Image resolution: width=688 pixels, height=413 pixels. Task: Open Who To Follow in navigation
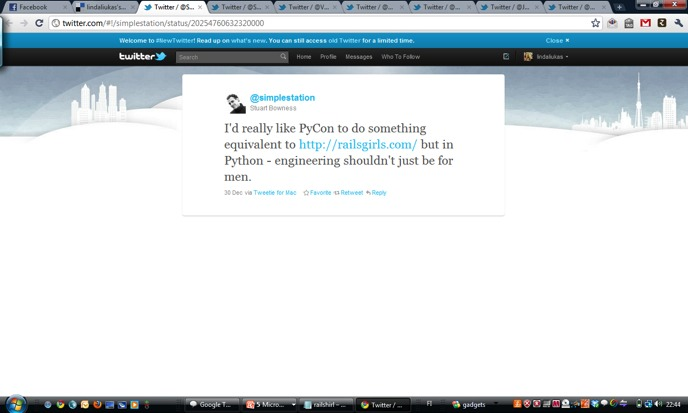click(x=401, y=57)
